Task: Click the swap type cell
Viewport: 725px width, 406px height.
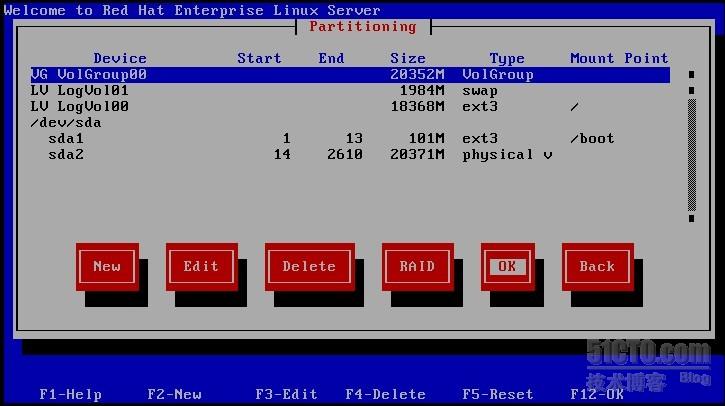Action: (480, 91)
